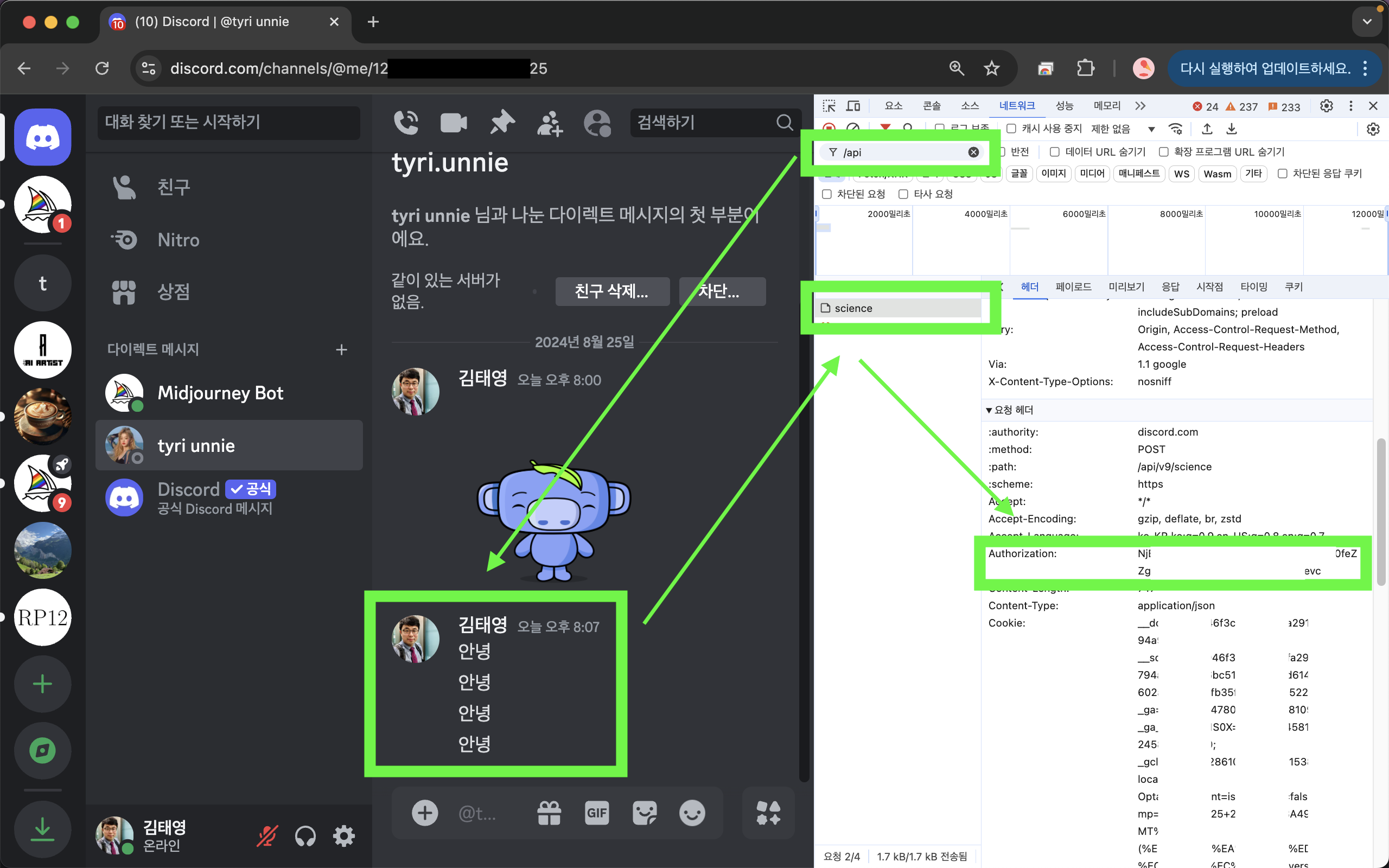Switch to the 소스 tab
The image size is (1389, 868).
[970, 106]
